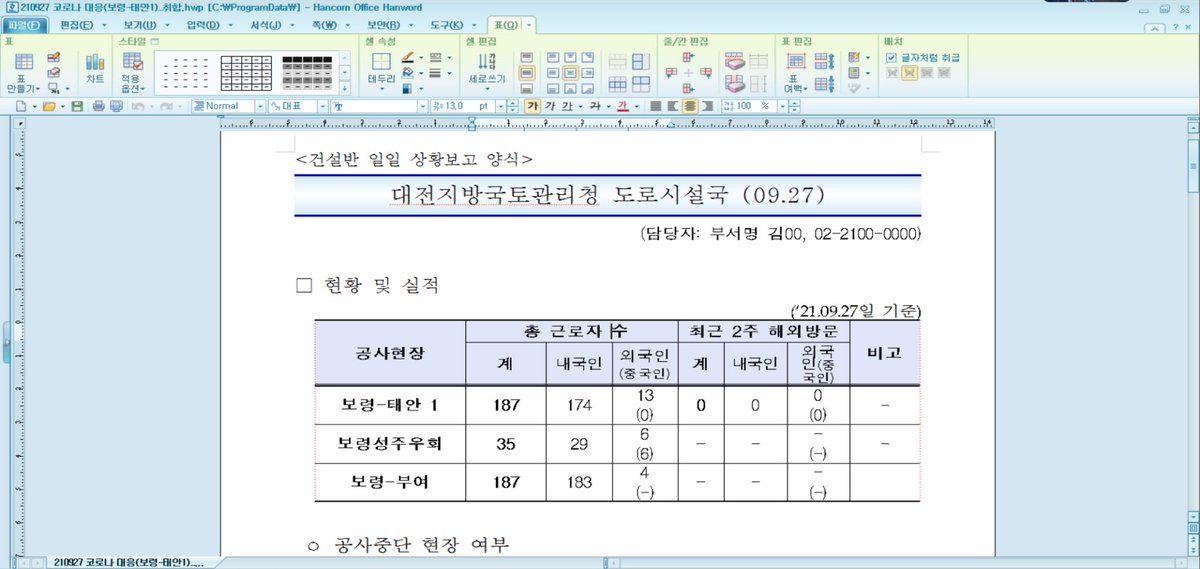Click table cell 보령-태안 1
The height and width of the screenshot is (569, 1200).
pyautogui.click(x=389, y=405)
